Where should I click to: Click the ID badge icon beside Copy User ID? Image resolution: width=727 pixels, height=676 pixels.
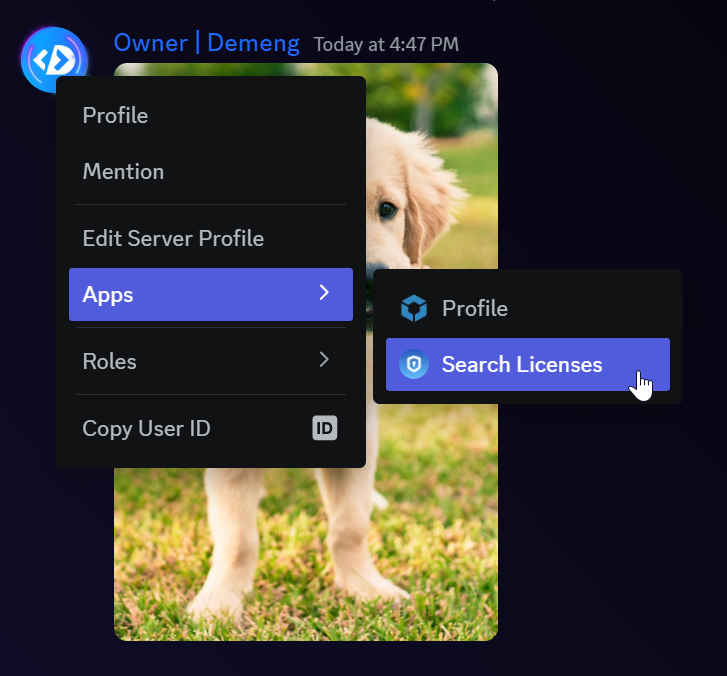click(324, 429)
